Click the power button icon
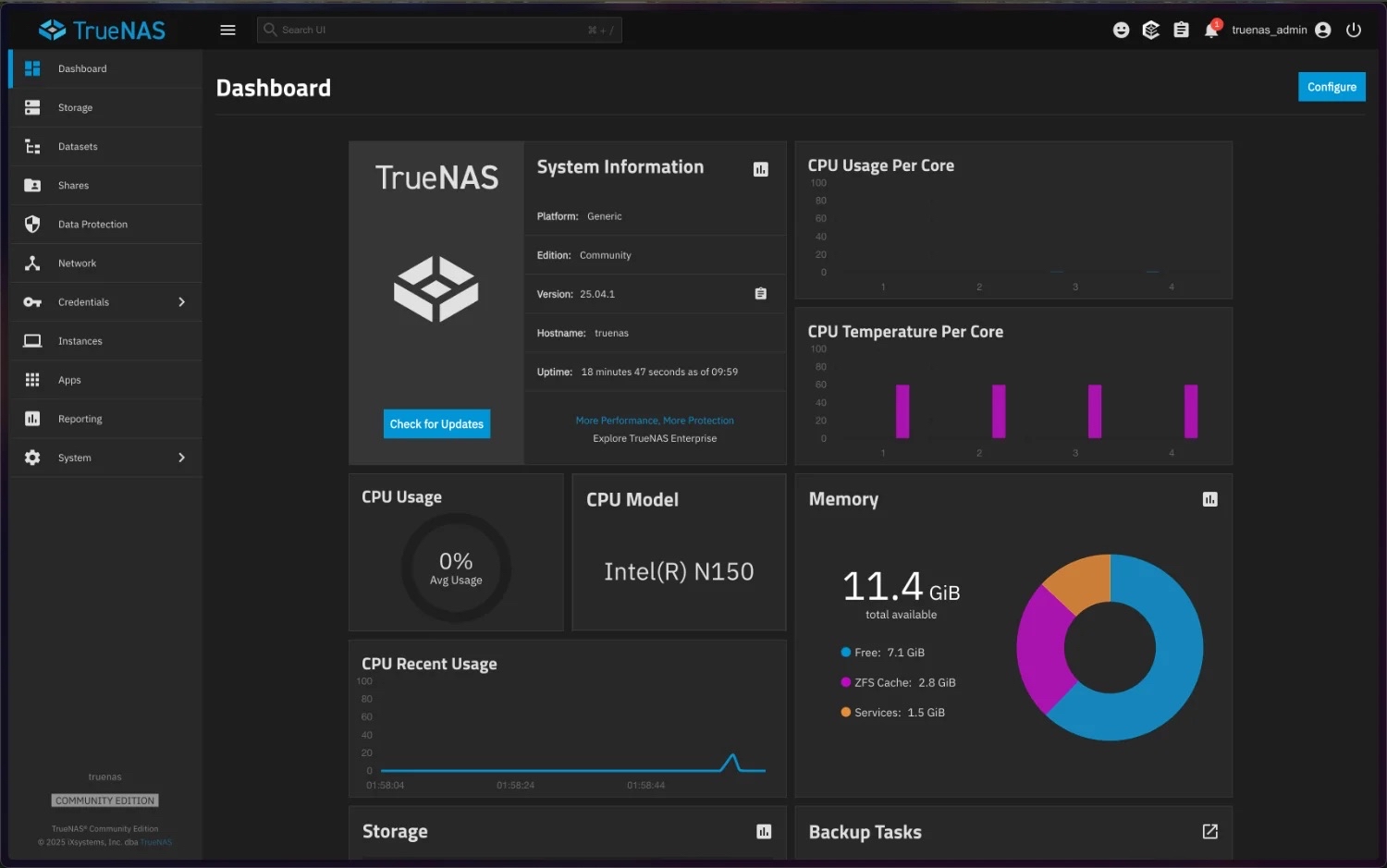Screen dimensions: 1387x868 [1354, 30]
